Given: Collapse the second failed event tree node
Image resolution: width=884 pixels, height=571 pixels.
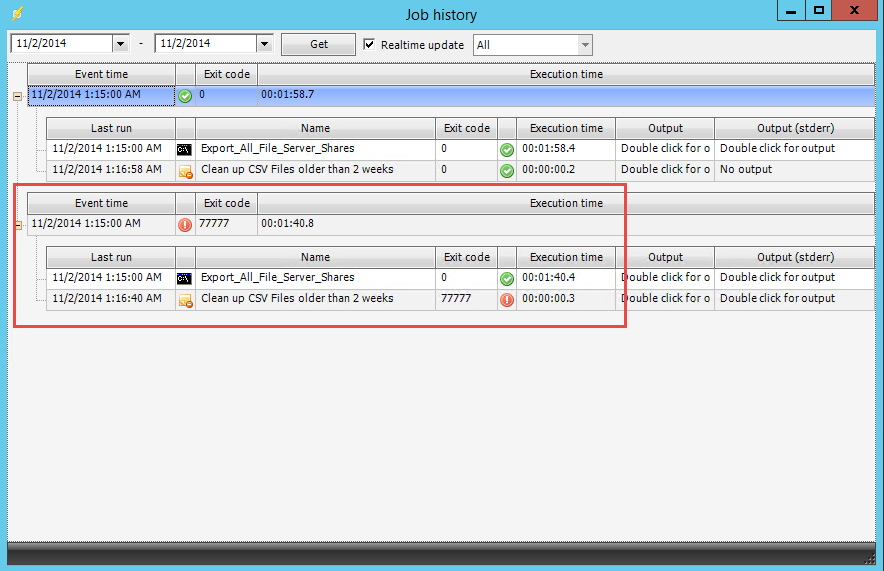Looking at the screenshot, I should [17, 225].
